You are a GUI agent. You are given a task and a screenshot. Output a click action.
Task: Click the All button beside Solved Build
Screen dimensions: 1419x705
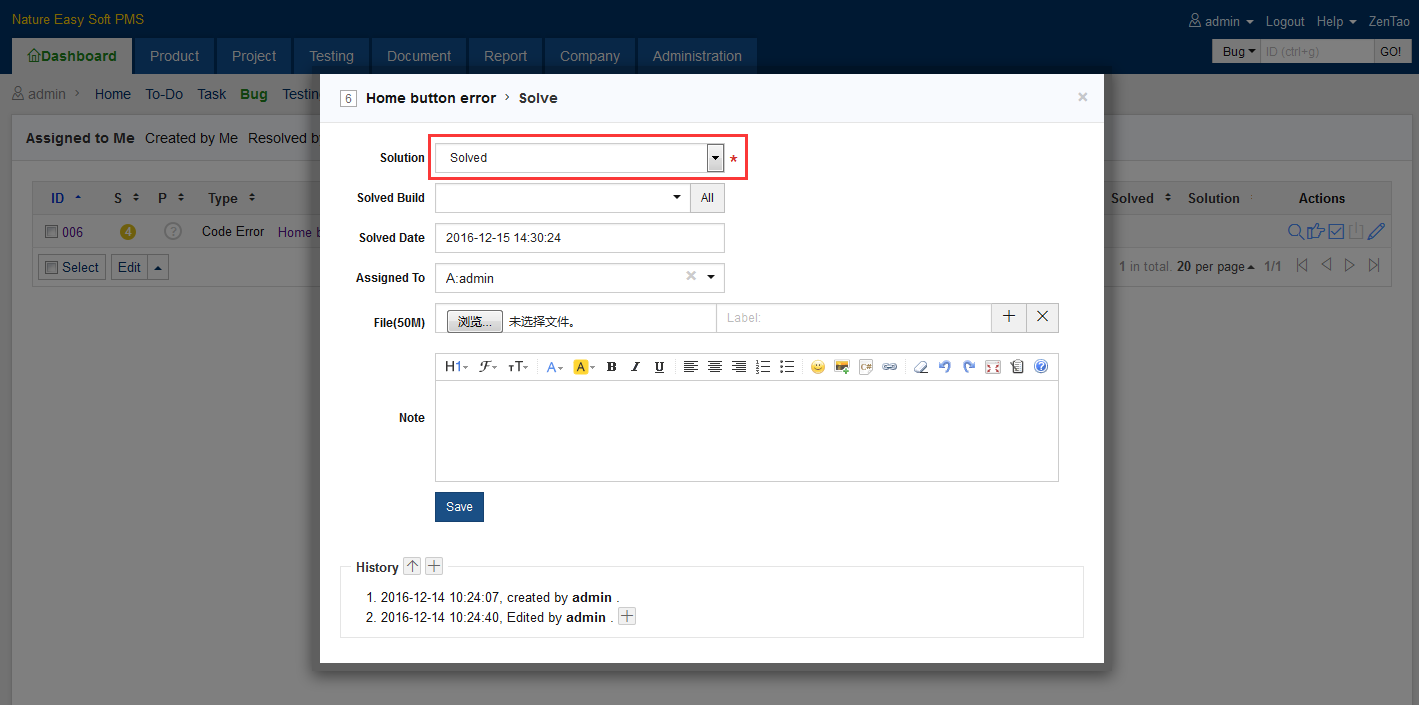(707, 198)
